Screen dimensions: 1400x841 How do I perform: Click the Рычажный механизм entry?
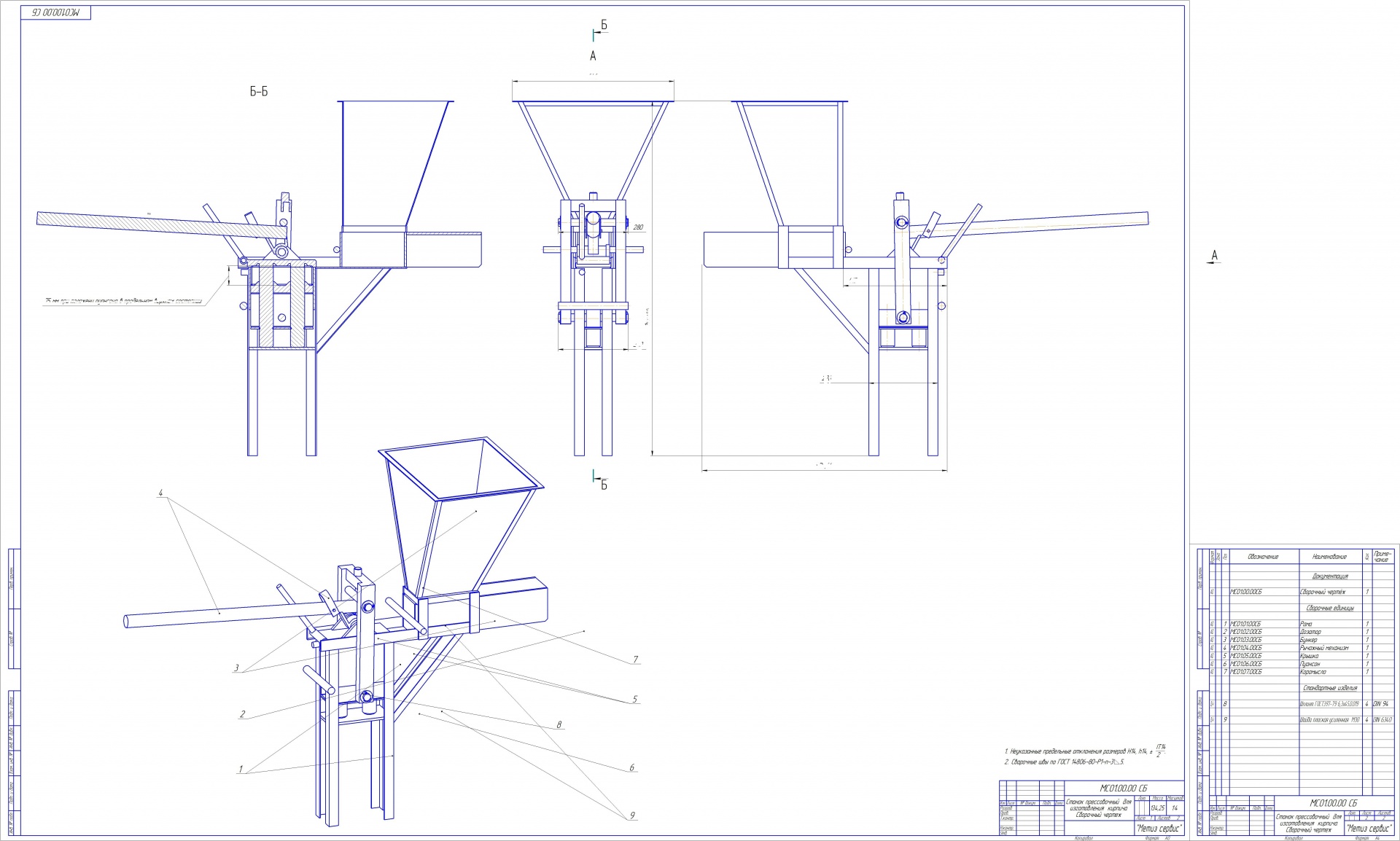[x=1323, y=648]
